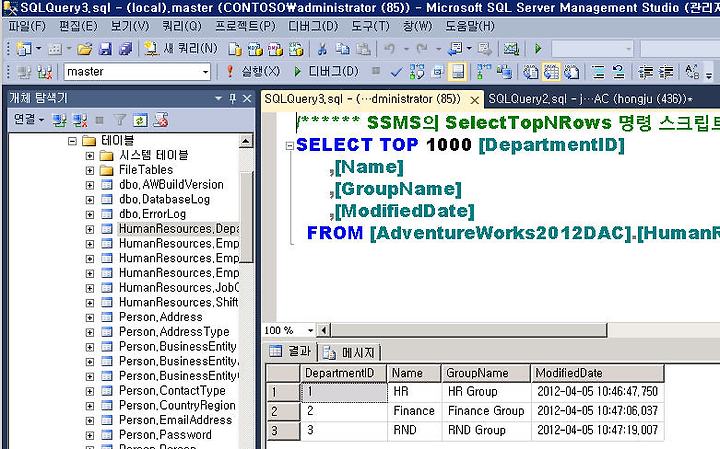Open the 쿼리(Q) menu
This screenshot has height=449, width=720.
pos(182,26)
